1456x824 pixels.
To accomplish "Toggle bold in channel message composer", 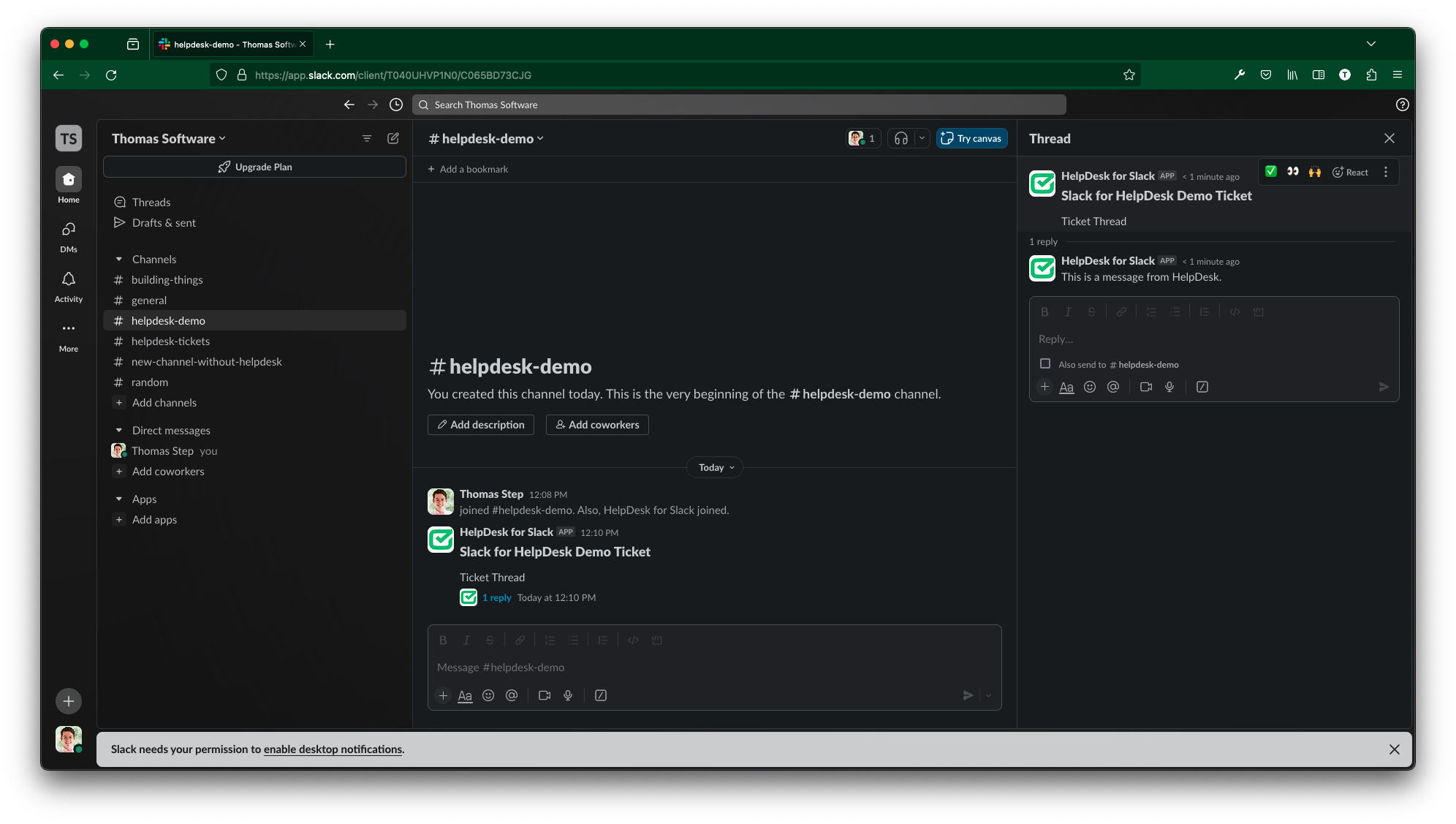I will point(443,640).
